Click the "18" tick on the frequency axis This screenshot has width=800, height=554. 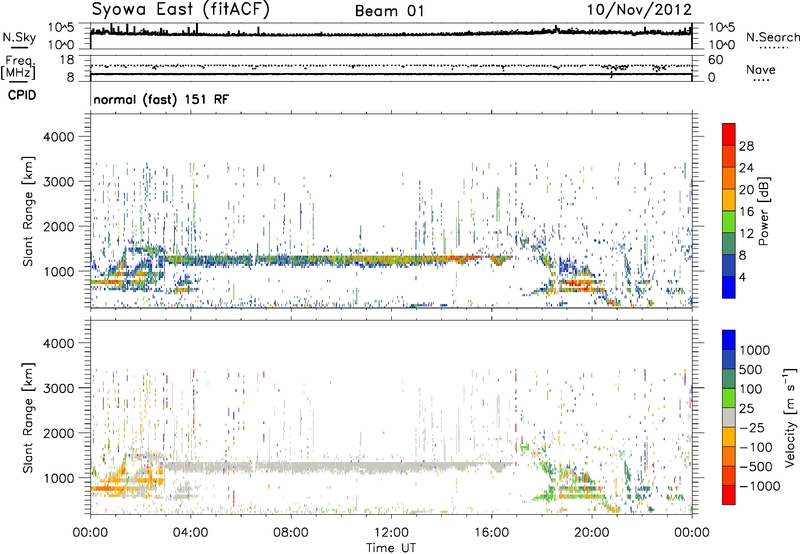click(x=67, y=60)
